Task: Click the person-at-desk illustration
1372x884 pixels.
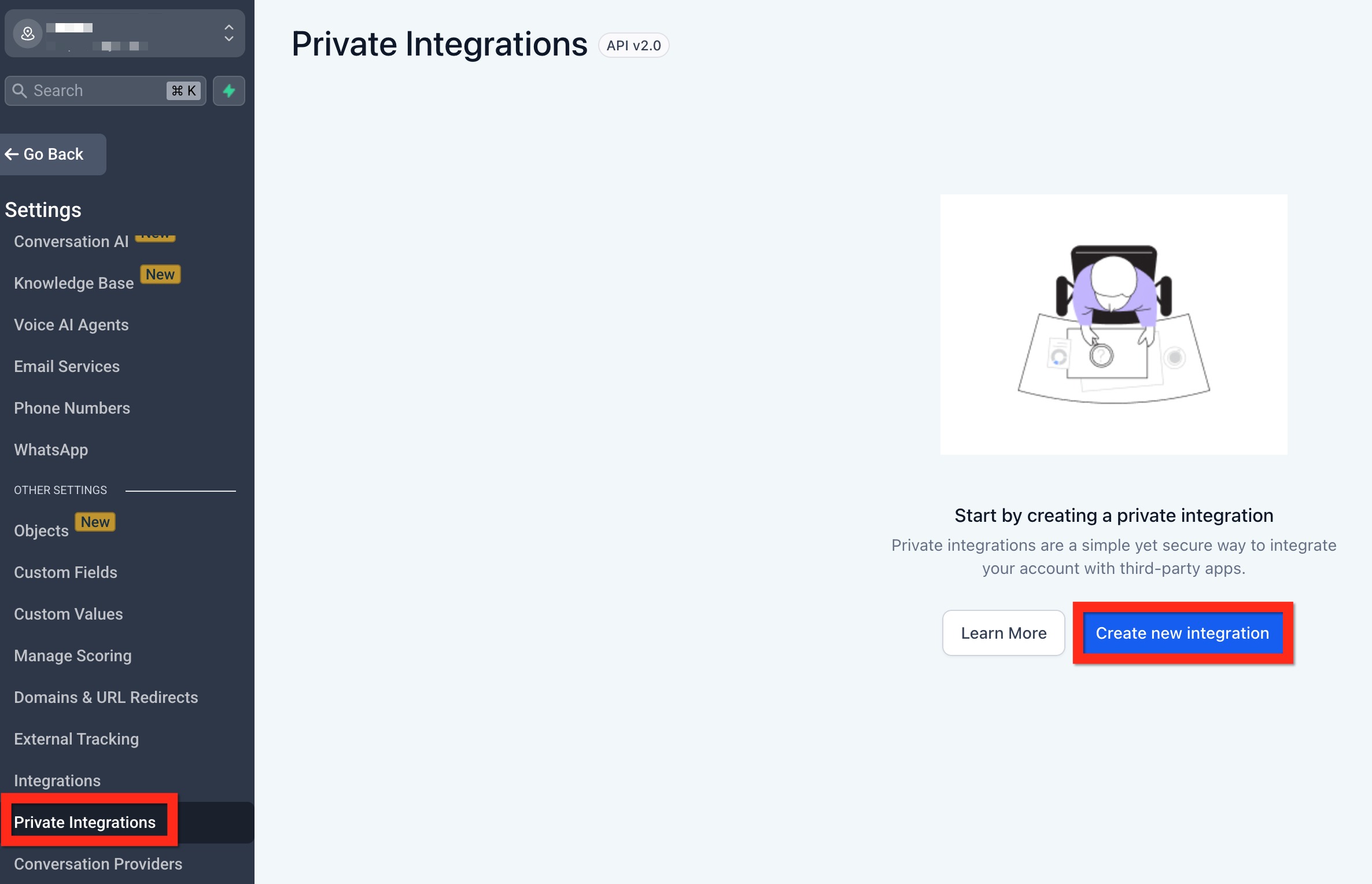Action: coord(1113,325)
